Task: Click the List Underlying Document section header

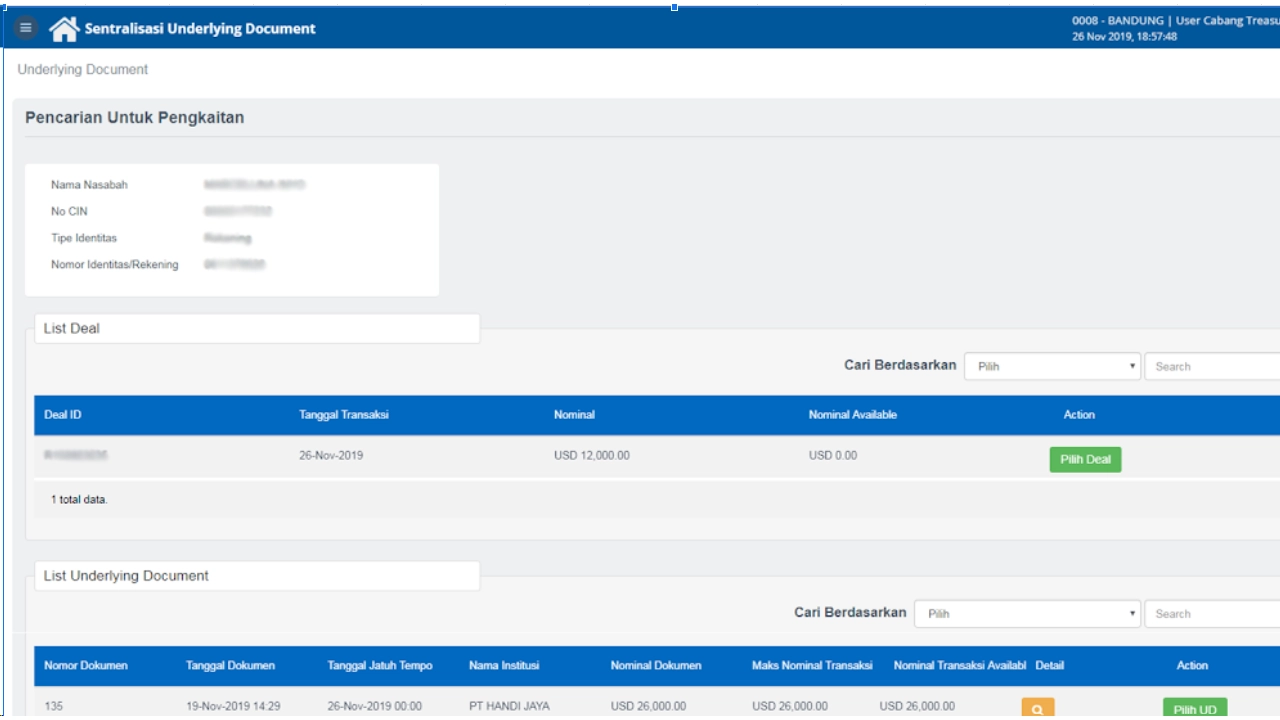Action: tap(257, 576)
